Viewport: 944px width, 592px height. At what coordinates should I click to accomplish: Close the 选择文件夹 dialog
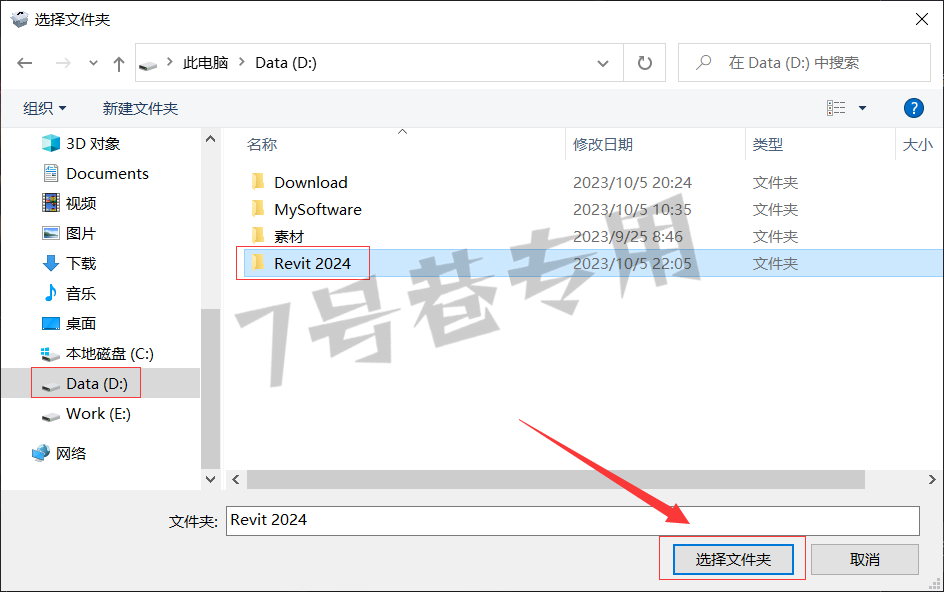922,19
